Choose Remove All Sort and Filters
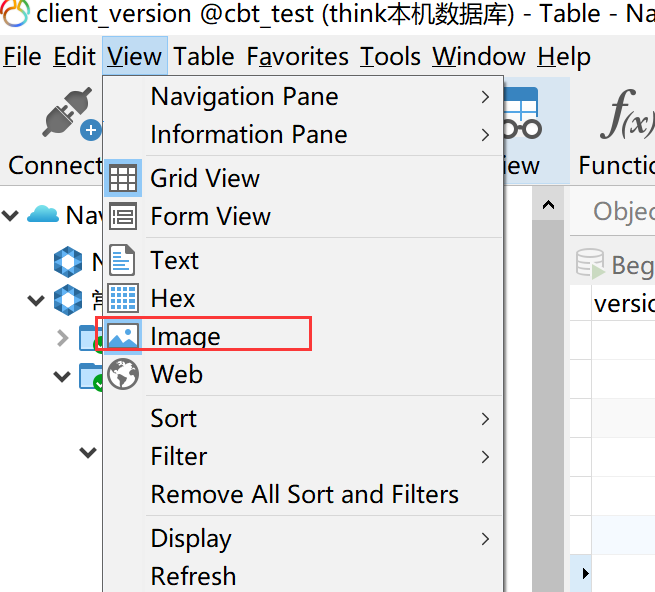The image size is (655, 592). coord(304,495)
